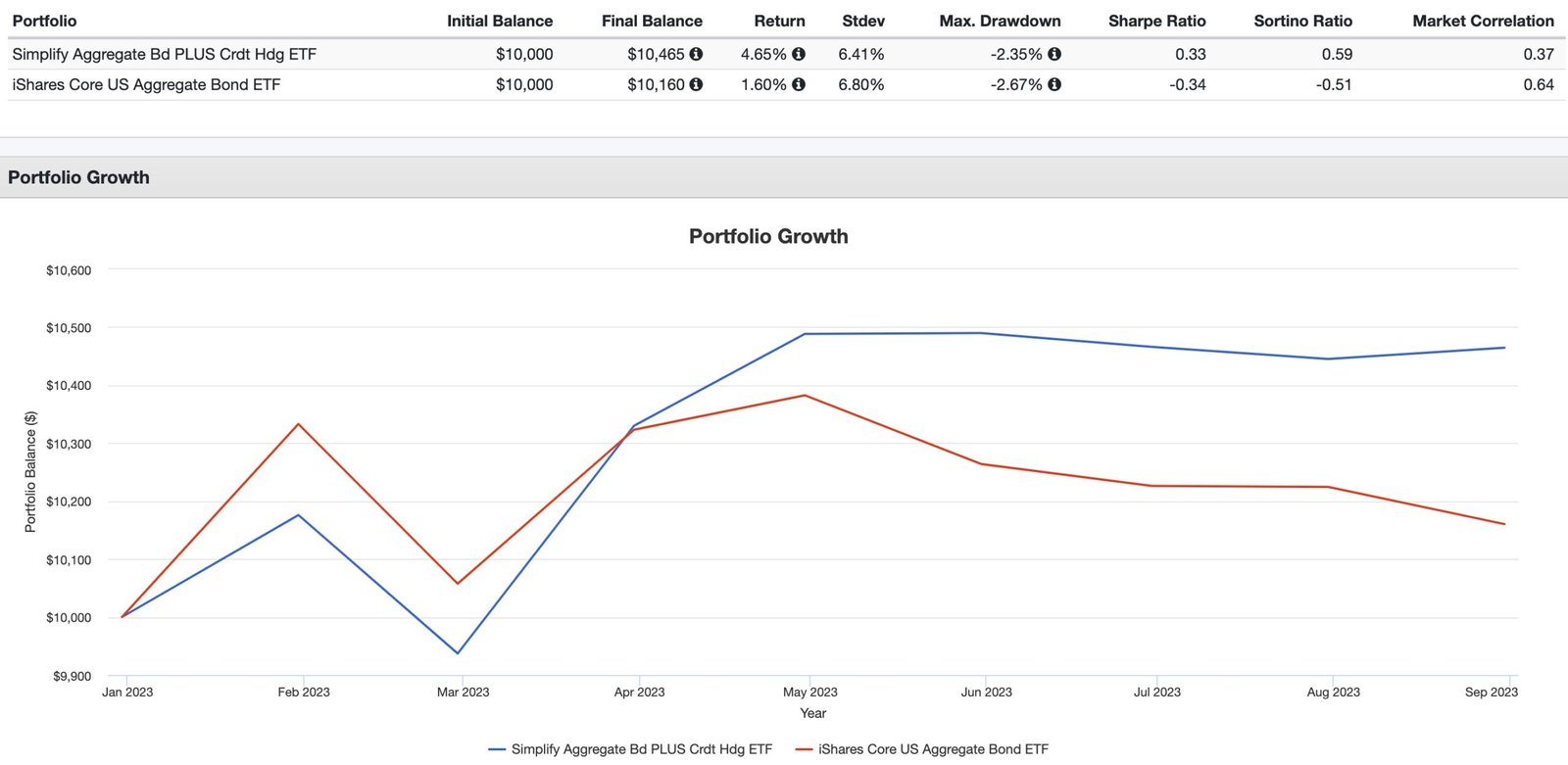Click the $10,400 y-axis label
This screenshot has width=1568, height=765.
69,386
